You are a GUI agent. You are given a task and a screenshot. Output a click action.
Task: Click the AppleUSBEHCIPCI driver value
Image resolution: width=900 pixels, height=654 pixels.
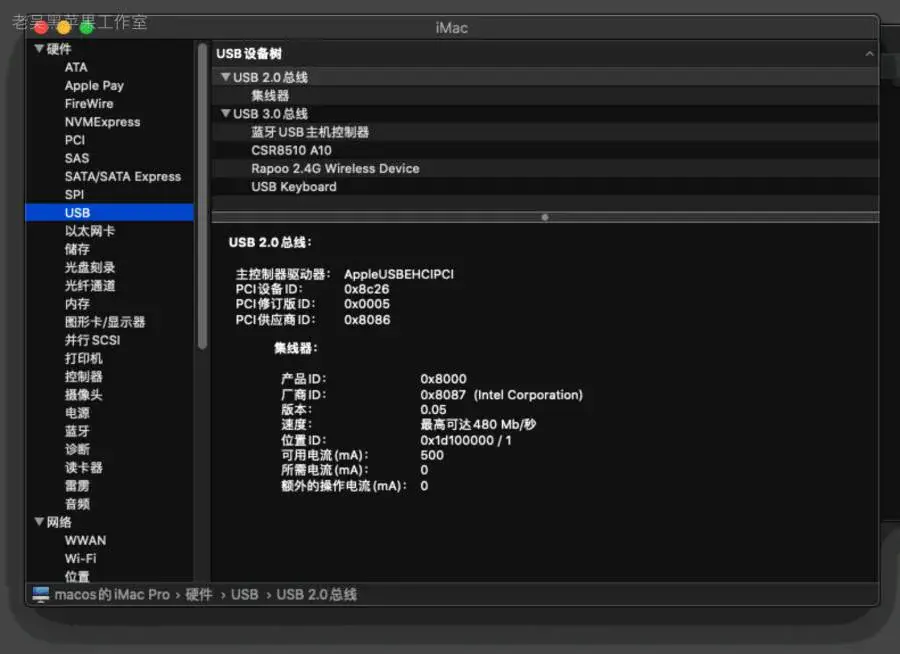pos(399,274)
